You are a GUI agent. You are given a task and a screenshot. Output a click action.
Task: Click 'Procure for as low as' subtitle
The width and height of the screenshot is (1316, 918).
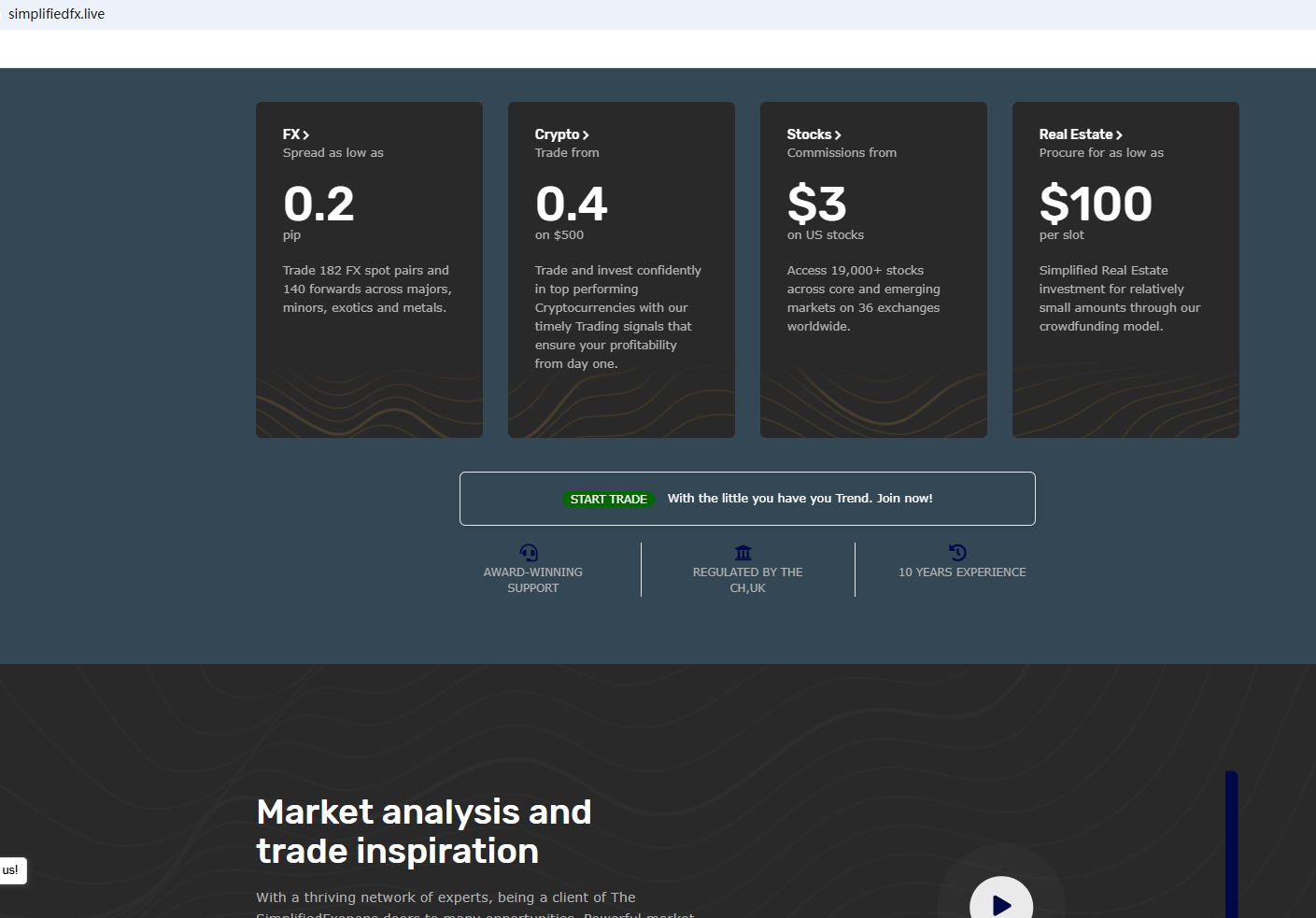click(x=1101, y=153)
